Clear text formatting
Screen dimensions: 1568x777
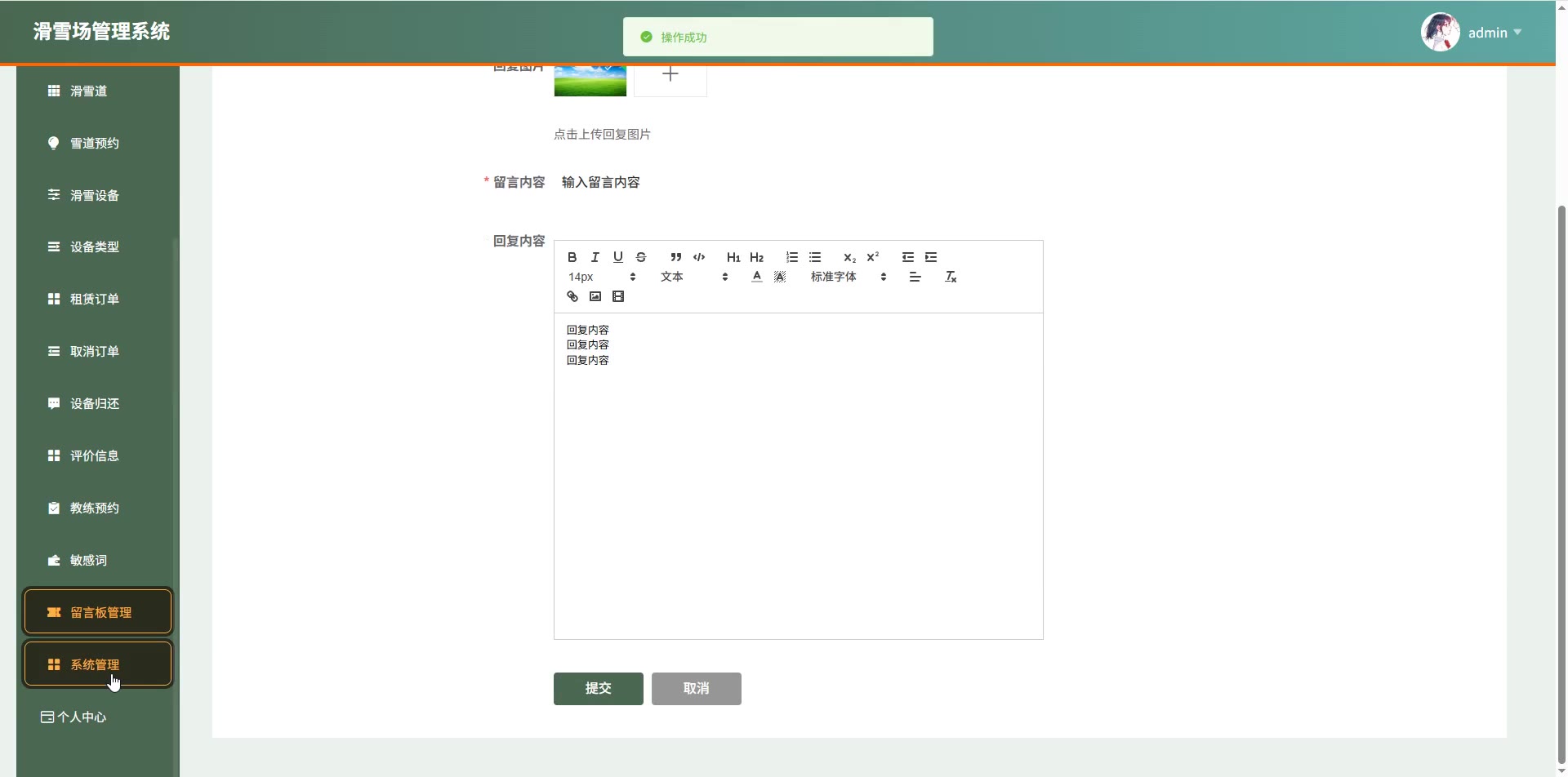(951, 277)
